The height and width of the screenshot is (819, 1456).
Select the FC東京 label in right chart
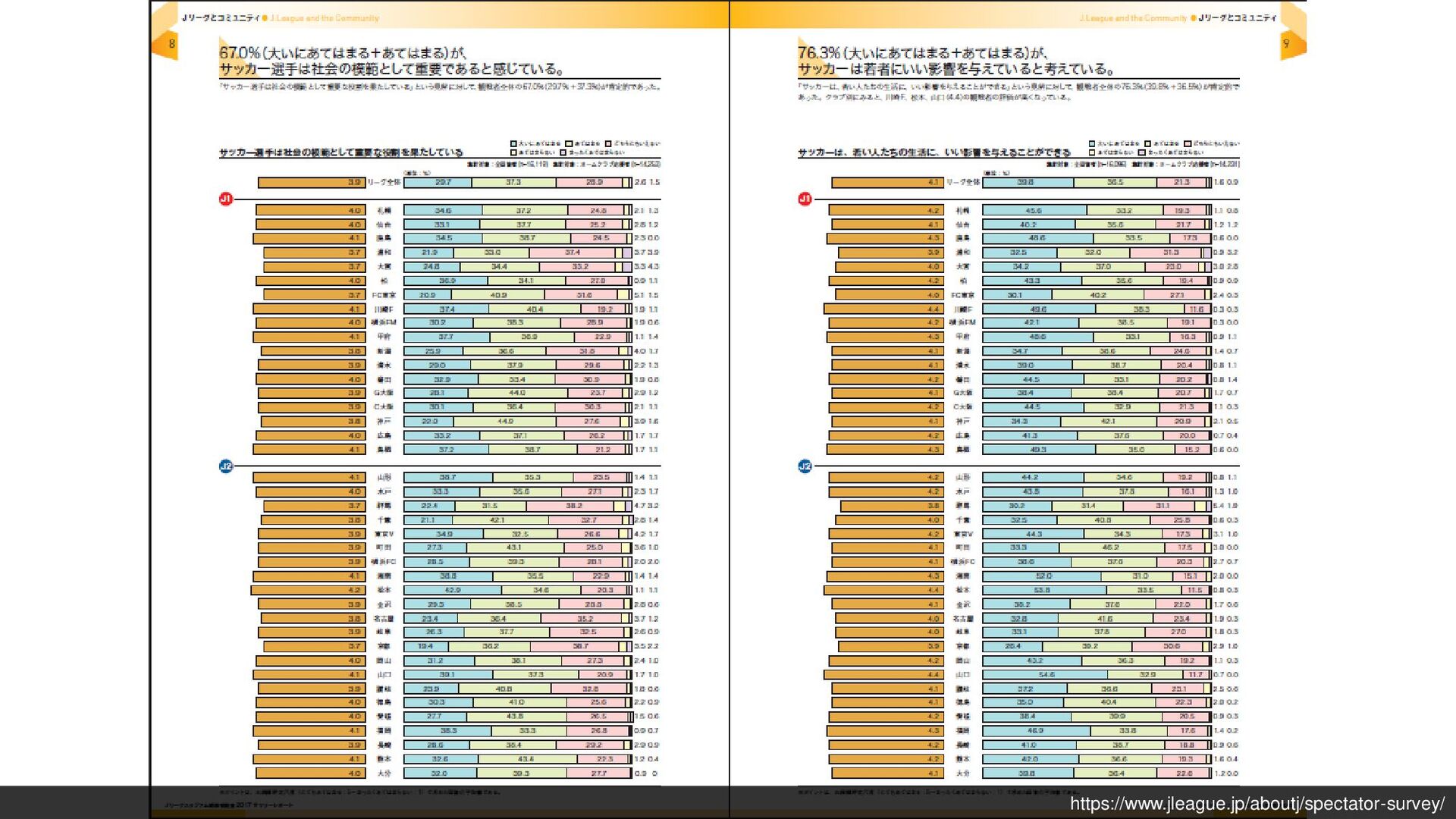point(962,295)
